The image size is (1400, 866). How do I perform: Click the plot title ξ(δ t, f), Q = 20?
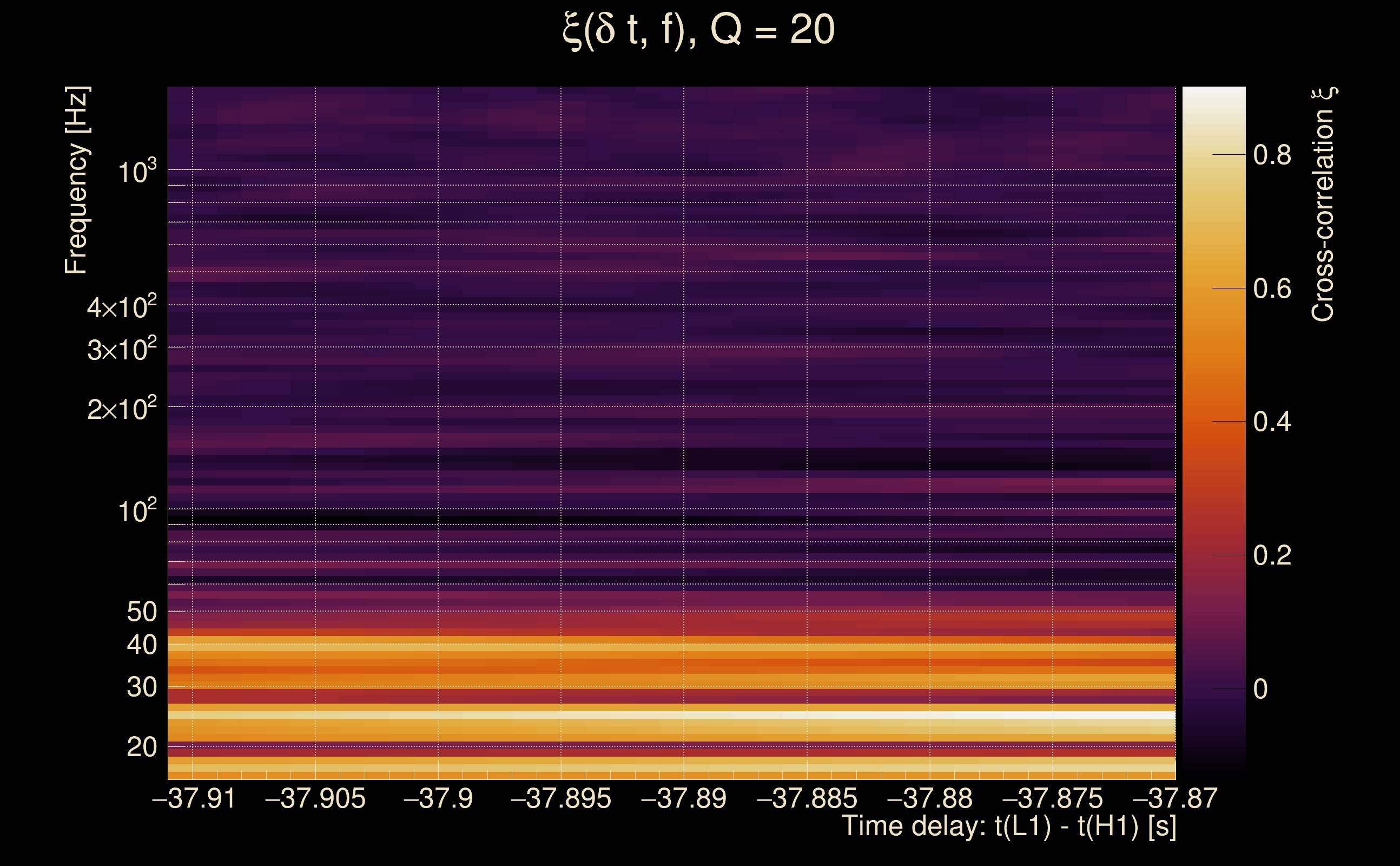pos(699,30)
